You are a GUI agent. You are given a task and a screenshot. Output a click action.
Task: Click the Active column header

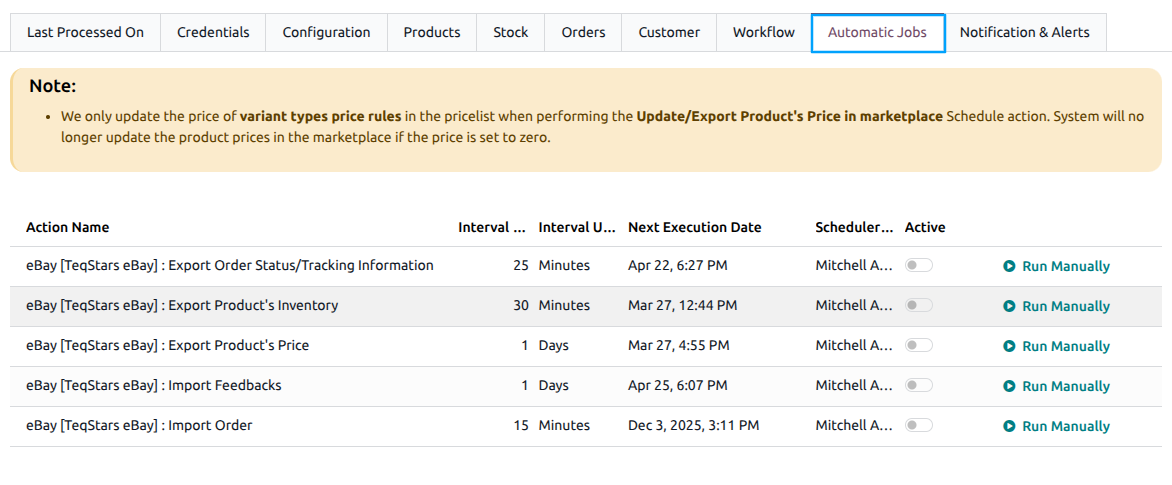pyautogui.click(x=925, y=227)
